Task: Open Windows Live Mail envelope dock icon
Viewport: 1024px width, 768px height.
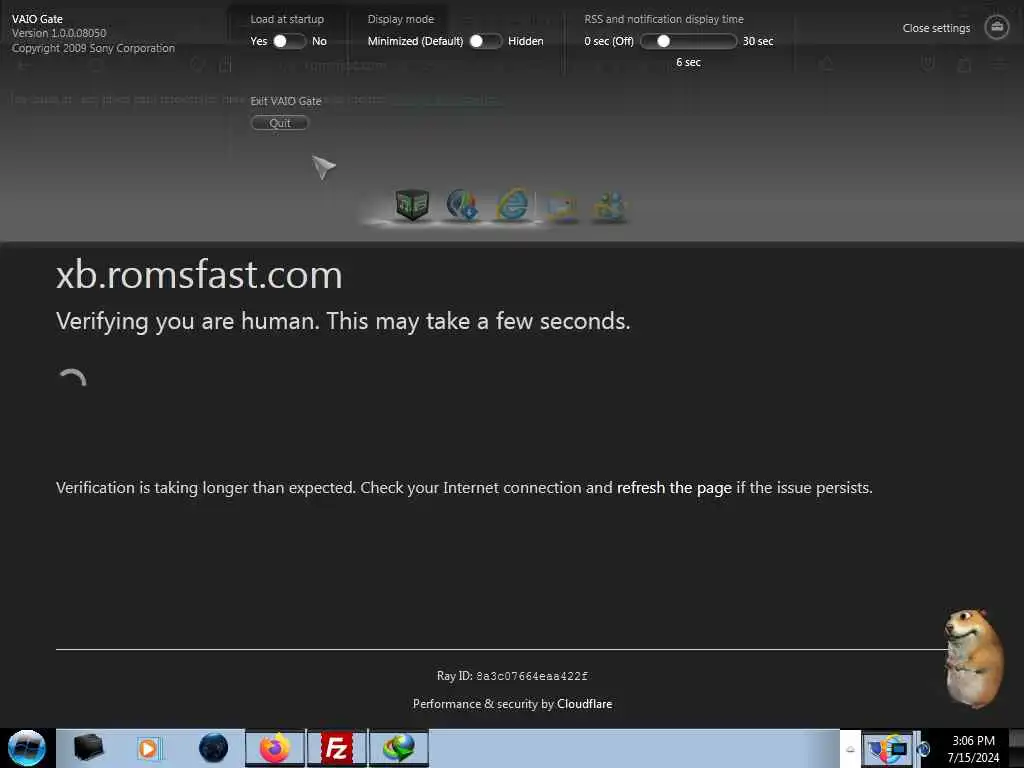Action: (x=562, y=206)
